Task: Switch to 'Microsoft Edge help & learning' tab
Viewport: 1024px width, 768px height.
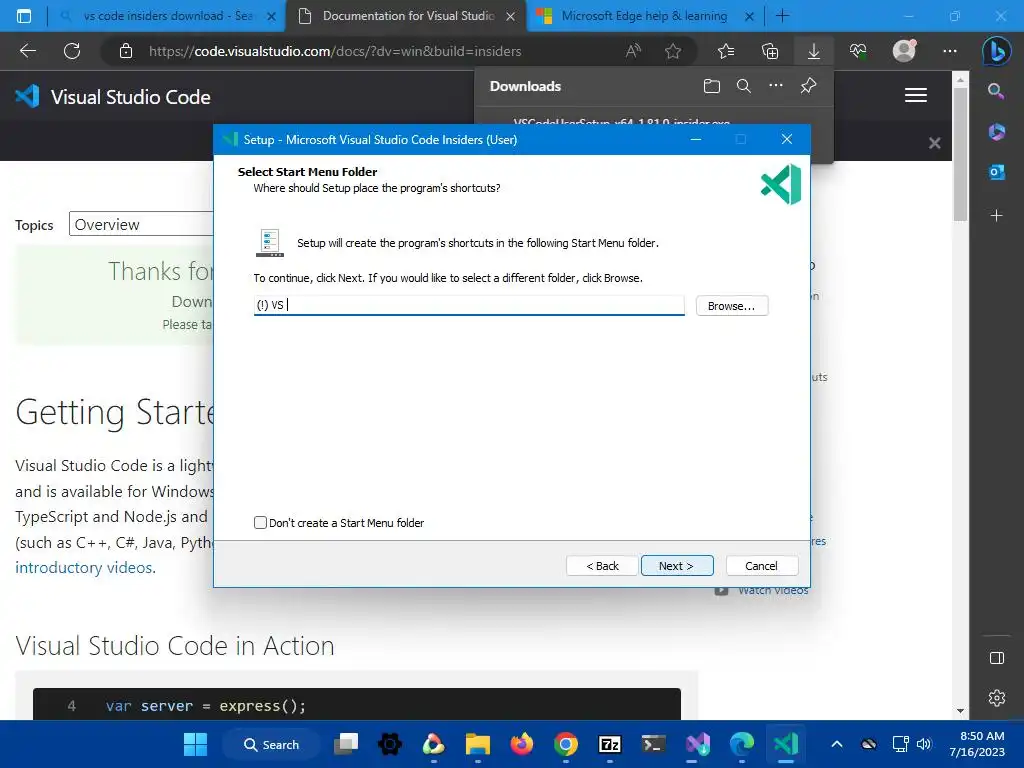Action: pyautogui.click(x=645, y=16)
